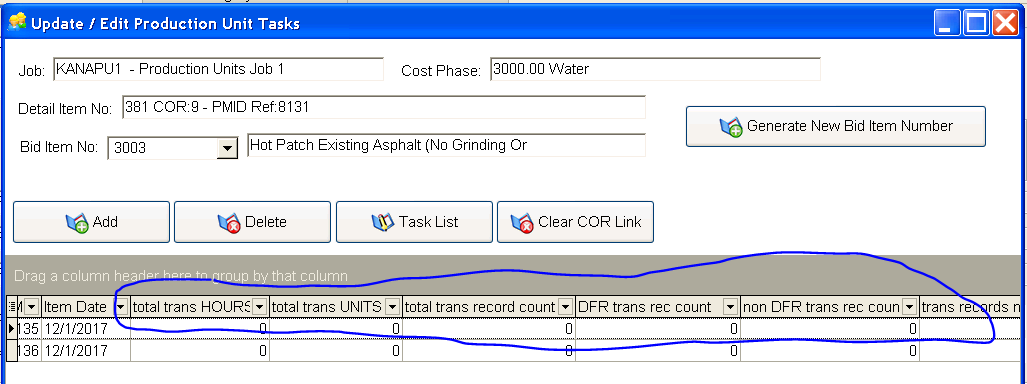Open the total trans UNITS filter dropdown
The height and width of the screenshot is (384, 1027).
click(393, 307)
